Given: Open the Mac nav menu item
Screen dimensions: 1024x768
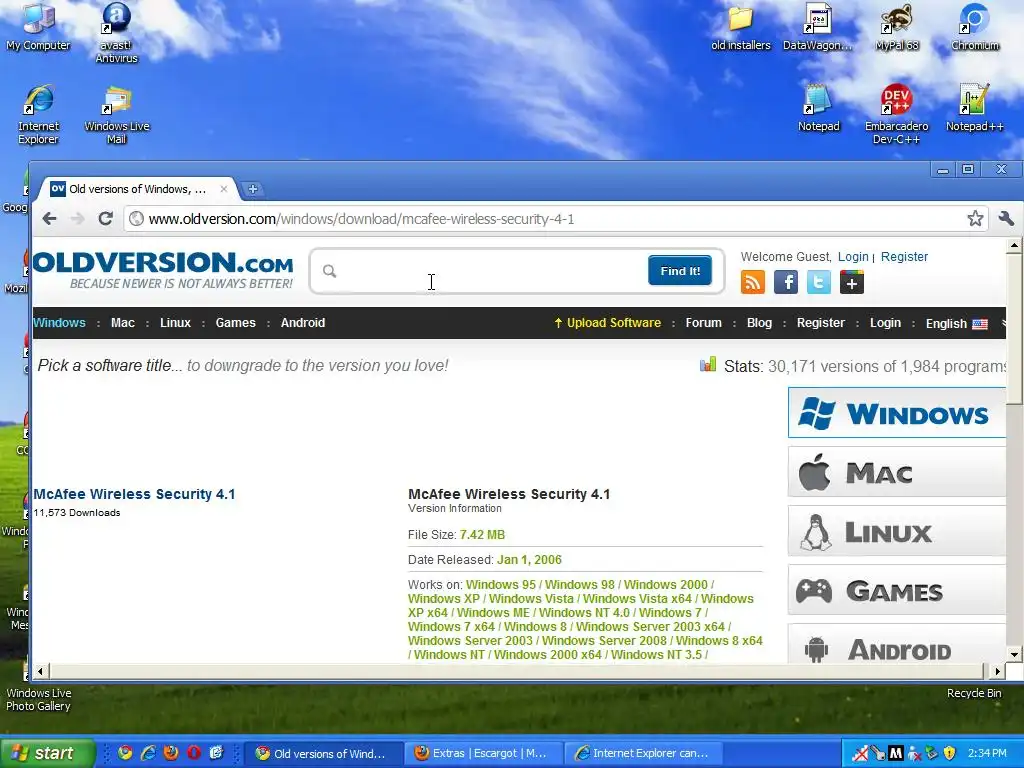Looking at the screenshot, I should (x=123, y=323).
